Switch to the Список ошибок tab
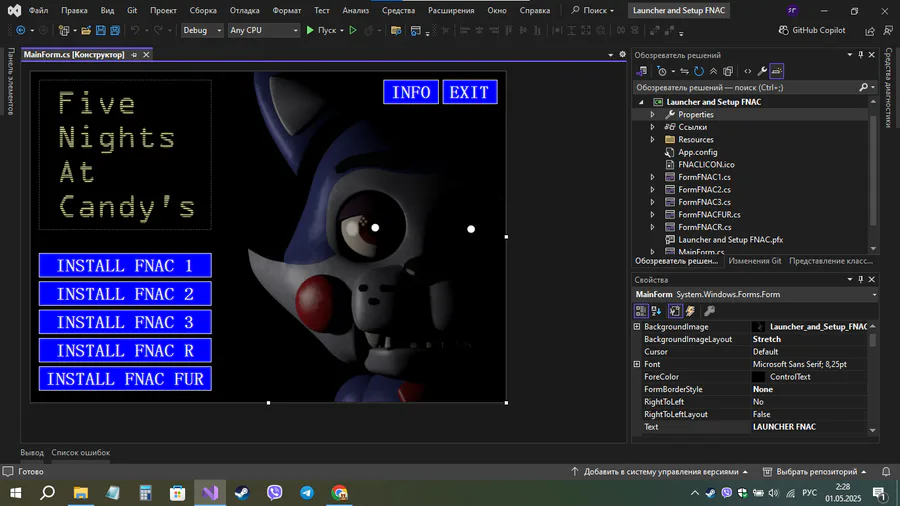Image resolution: width=900 pixels, height=506 pixels. pyautogui.click(x=80, y=453)
